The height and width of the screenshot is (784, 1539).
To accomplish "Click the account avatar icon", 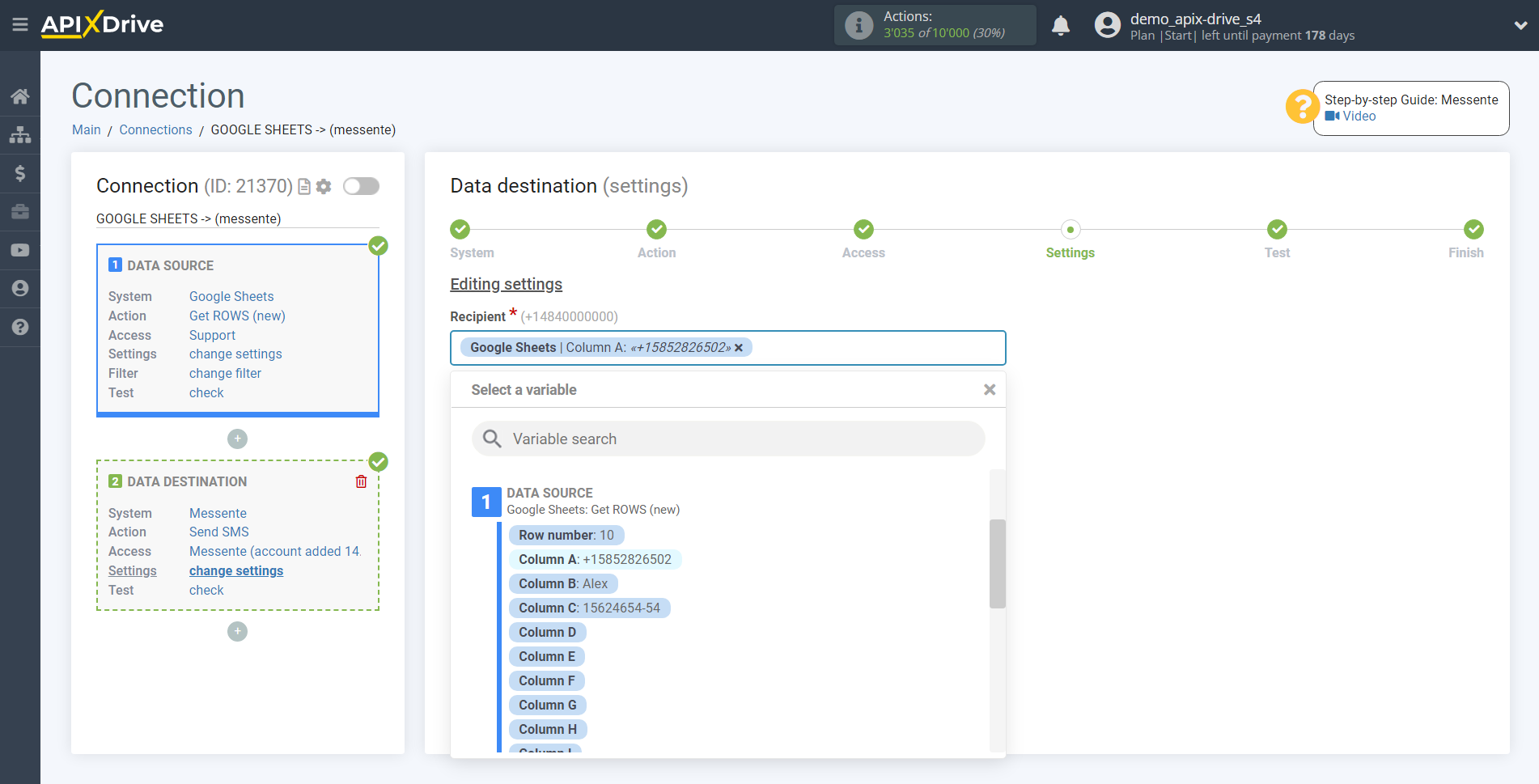I will (x=1107, y=25).
